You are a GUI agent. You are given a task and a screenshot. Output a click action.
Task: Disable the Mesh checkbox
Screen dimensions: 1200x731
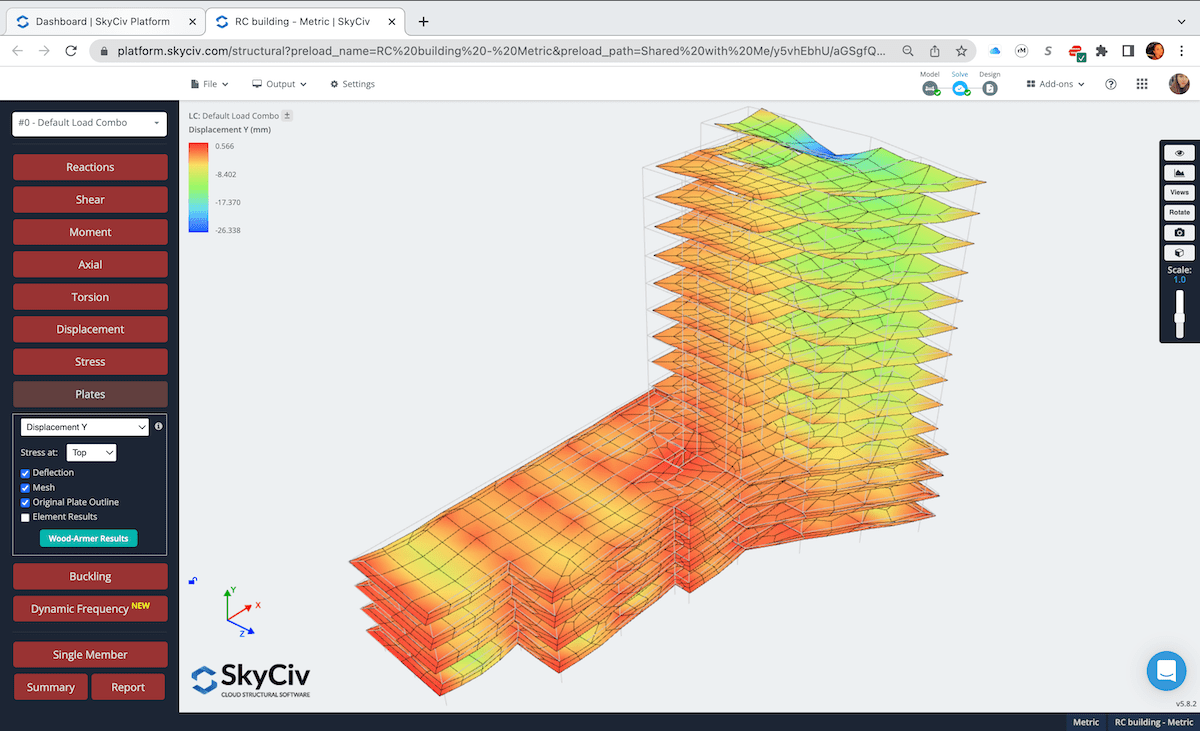tap(24, 487)
